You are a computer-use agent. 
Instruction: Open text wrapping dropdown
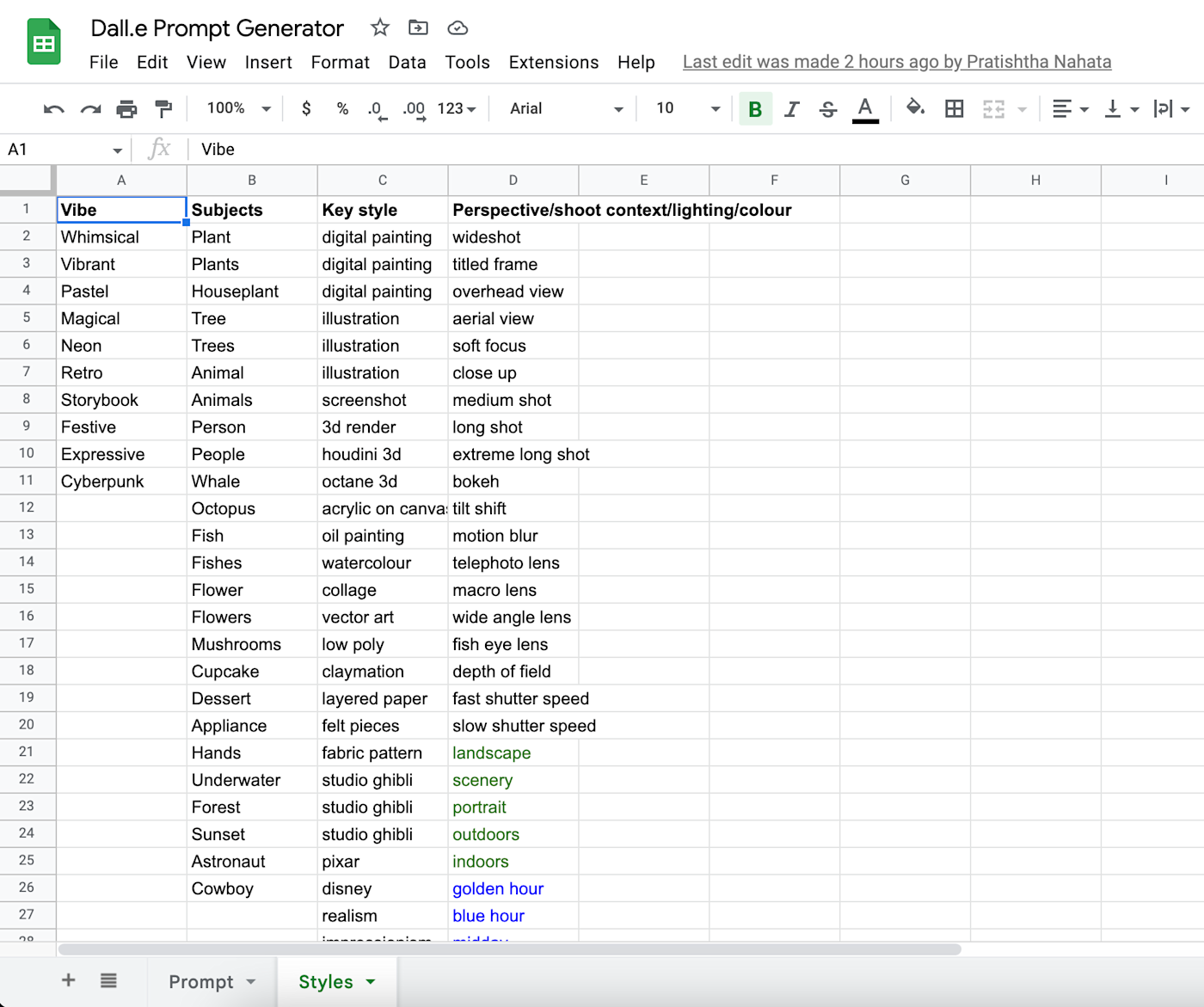pos(1171,109)
